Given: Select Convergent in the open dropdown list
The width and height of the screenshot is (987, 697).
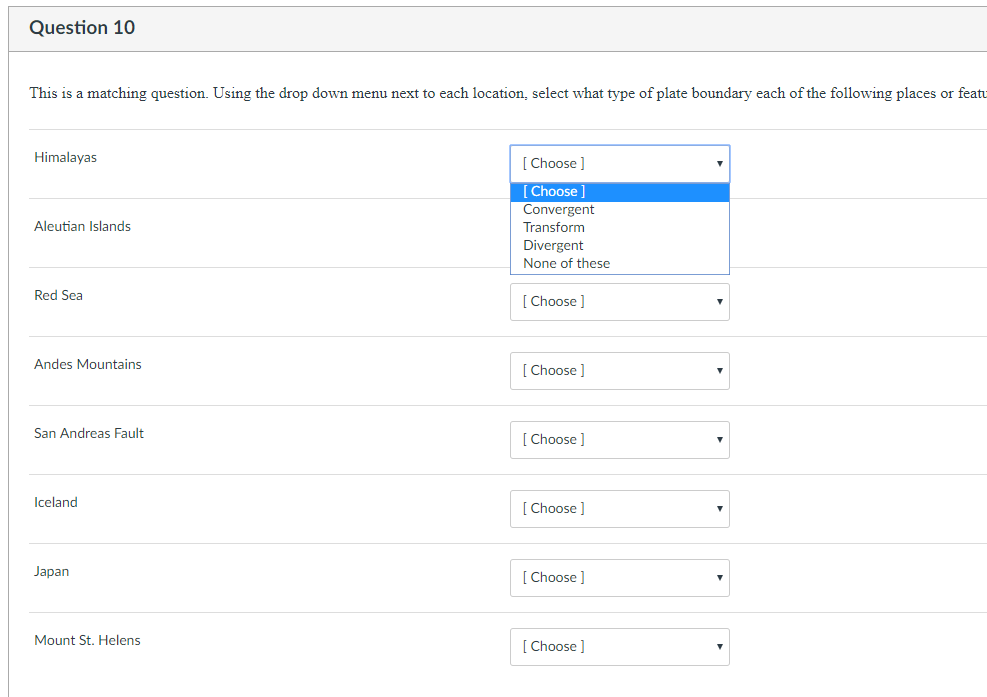Looking at the screenshot, I should (619, 210).
